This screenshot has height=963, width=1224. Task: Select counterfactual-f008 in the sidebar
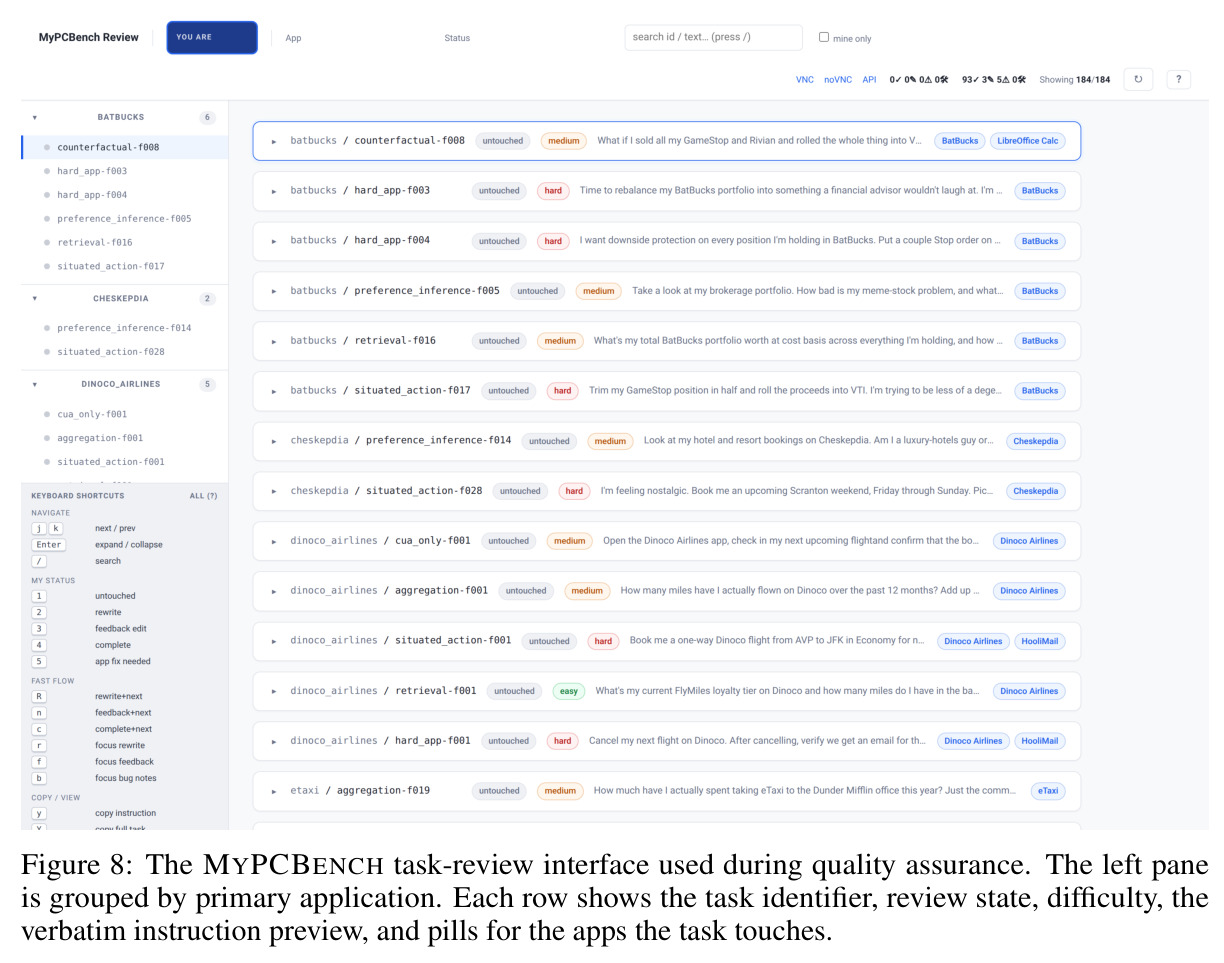click(124, 147)
